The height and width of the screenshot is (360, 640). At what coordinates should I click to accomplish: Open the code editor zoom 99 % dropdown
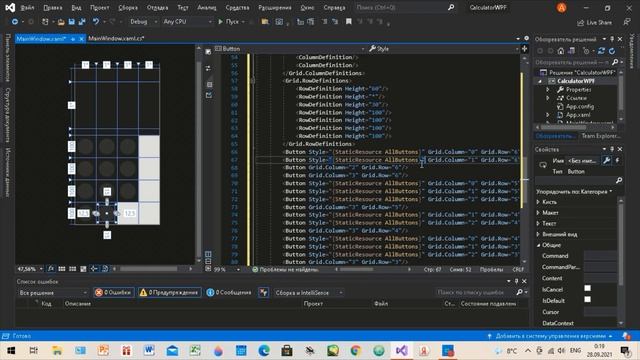227,270
